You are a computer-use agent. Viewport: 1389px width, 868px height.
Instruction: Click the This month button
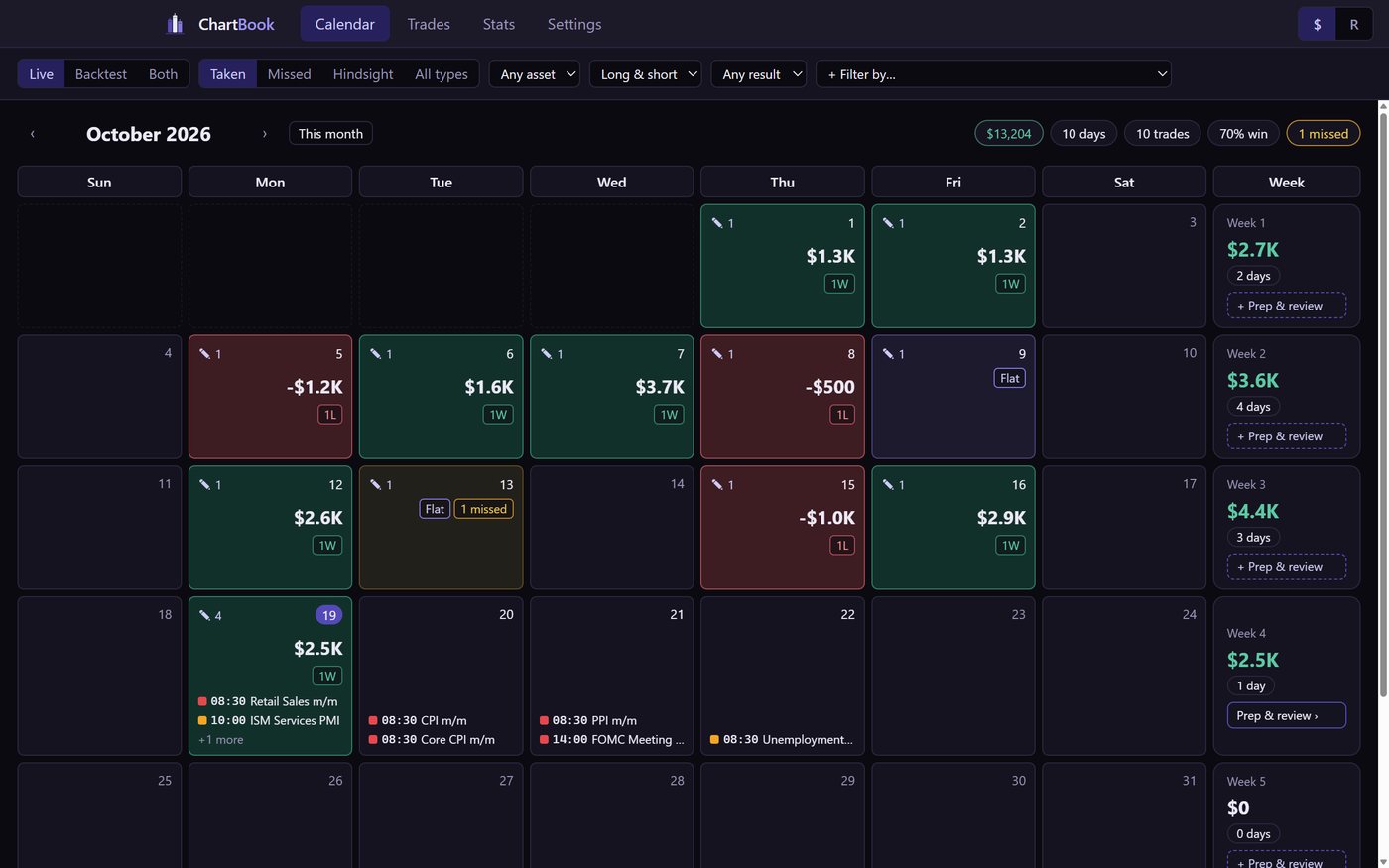coord(330,134)
